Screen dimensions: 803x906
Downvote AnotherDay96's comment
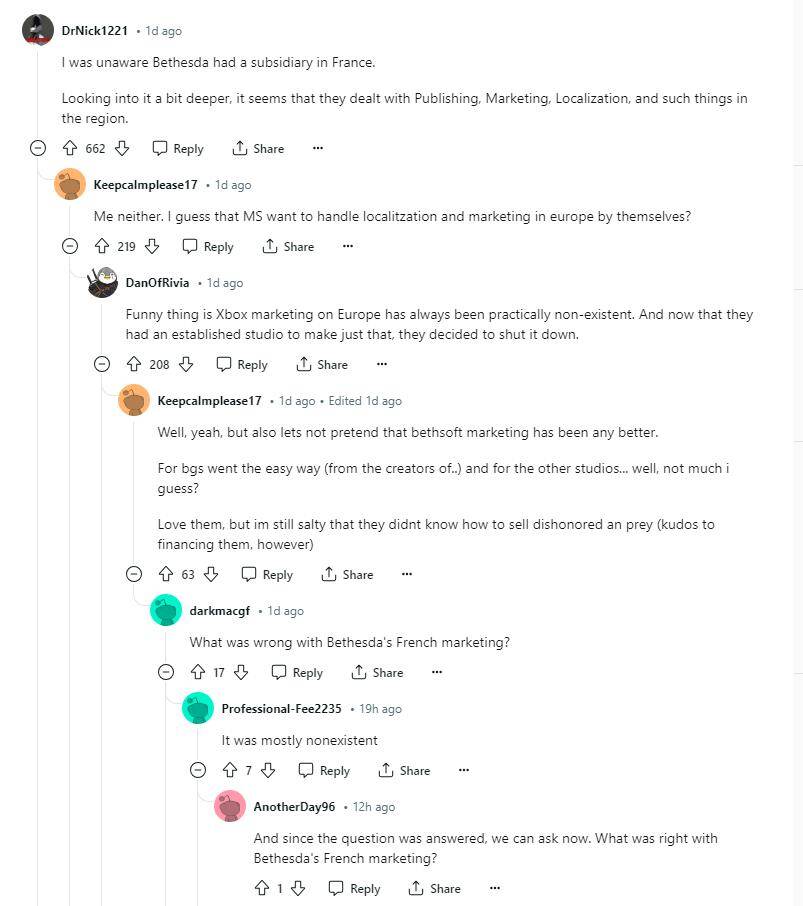coord(298,888)
